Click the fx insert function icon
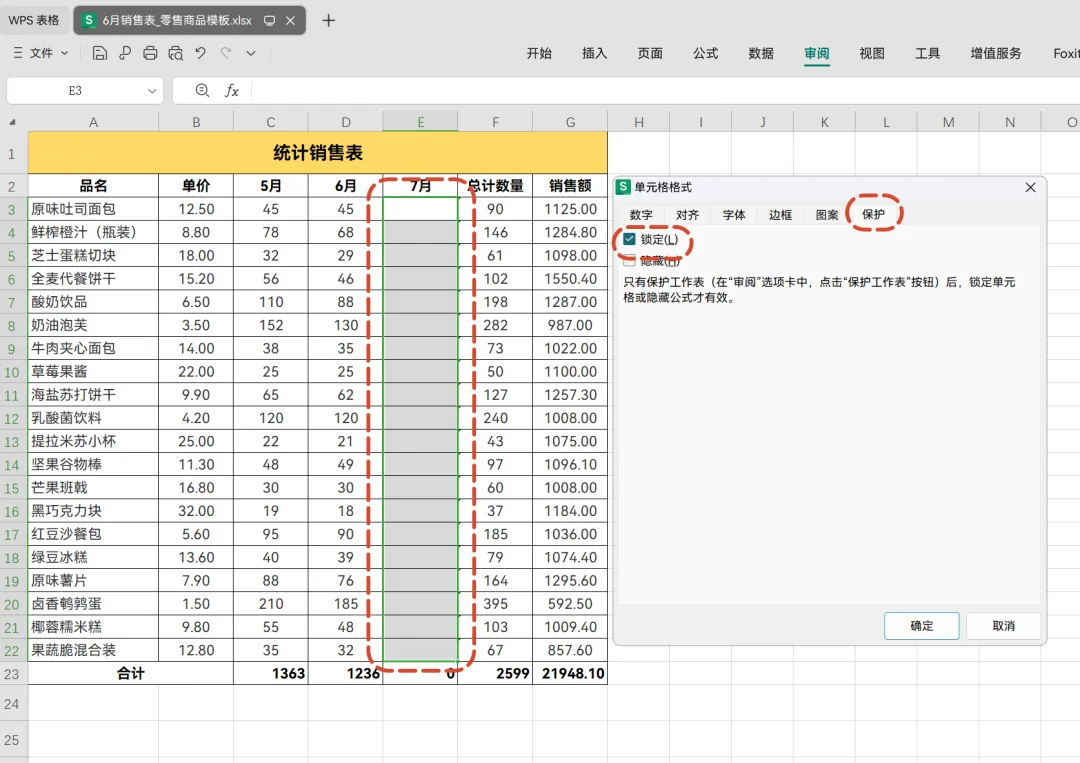Viewport: 1080px width, 763px height. pos(232,90)
